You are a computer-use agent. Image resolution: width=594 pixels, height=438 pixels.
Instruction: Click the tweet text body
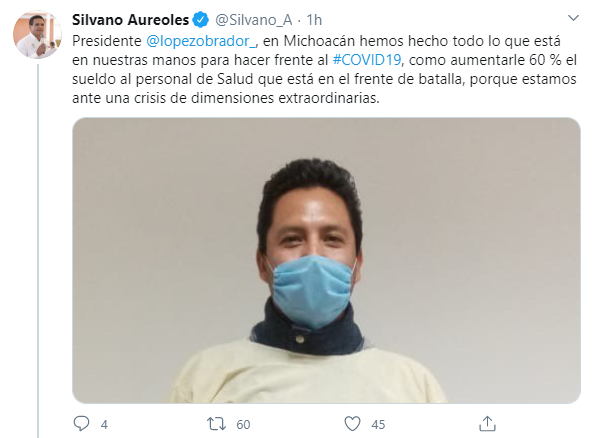324,69
